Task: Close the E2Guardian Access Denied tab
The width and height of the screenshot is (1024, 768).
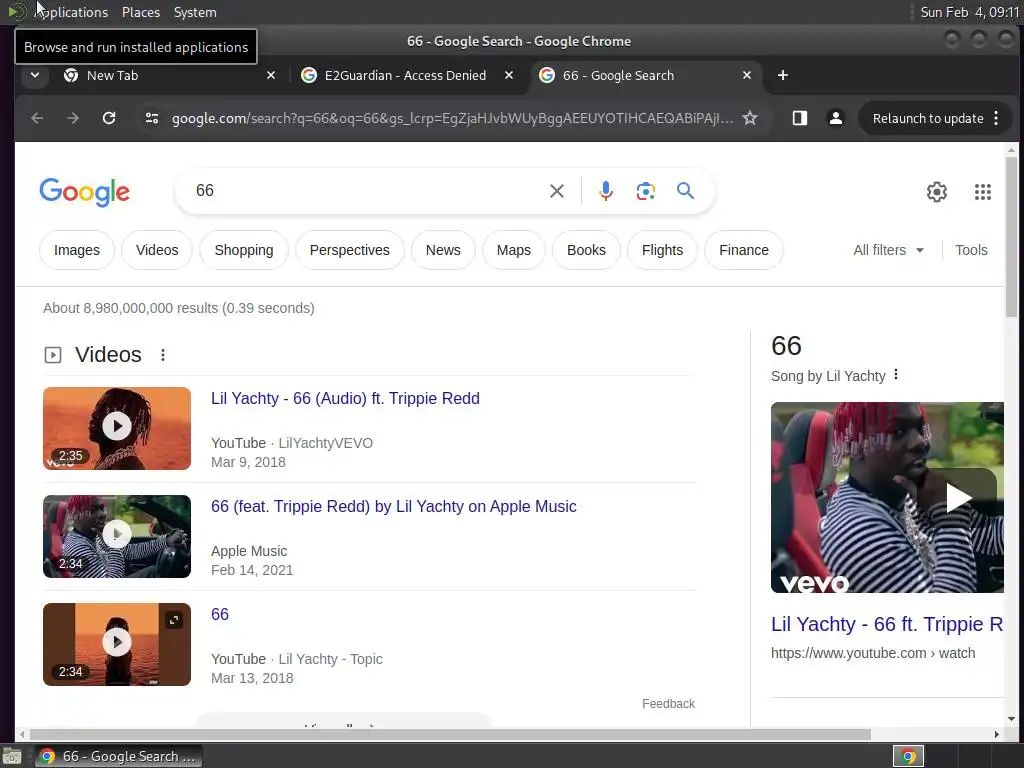Action: (509, 75)
